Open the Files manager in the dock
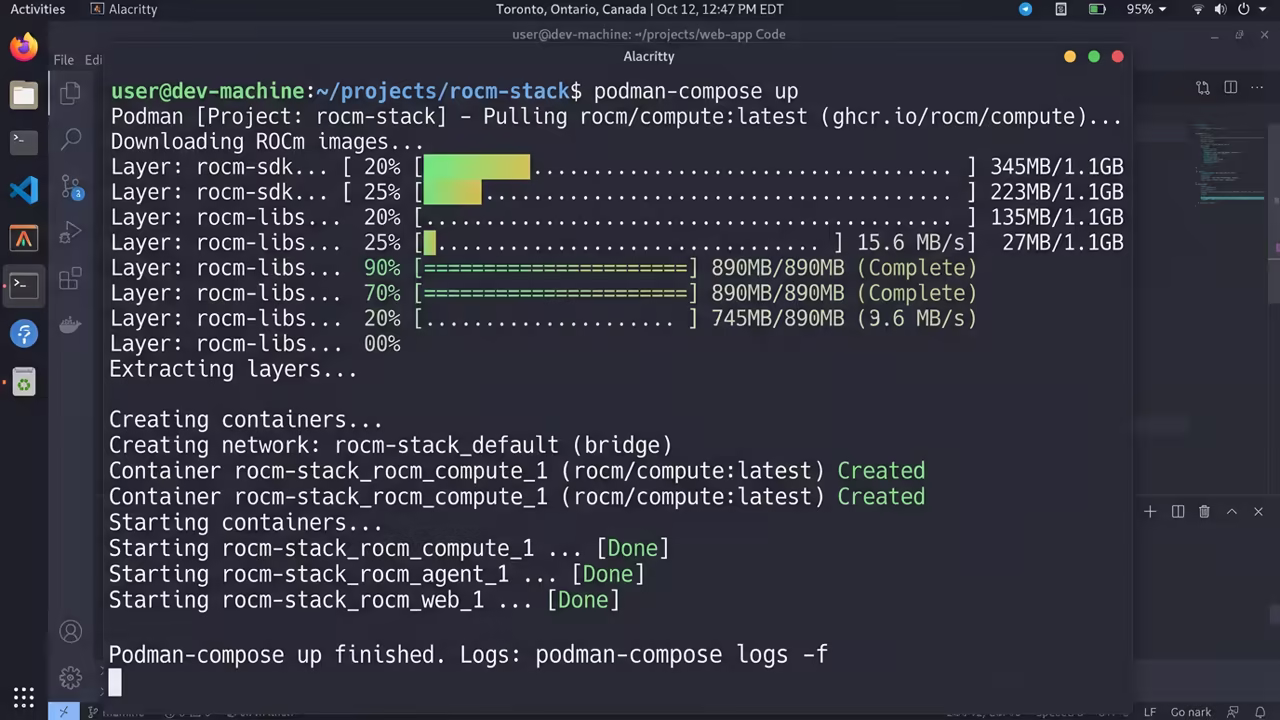 pos(24,95)
